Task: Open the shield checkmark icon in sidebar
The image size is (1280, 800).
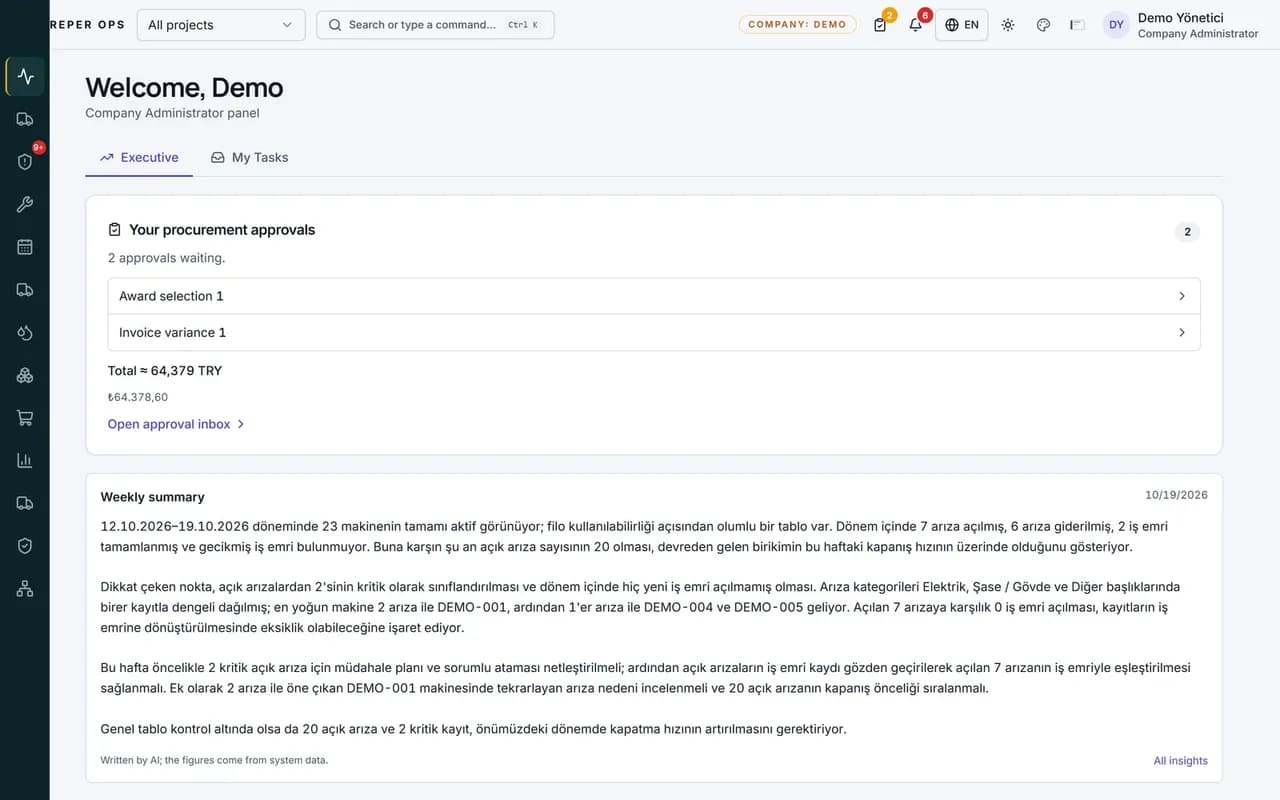Action: point(25,546)
